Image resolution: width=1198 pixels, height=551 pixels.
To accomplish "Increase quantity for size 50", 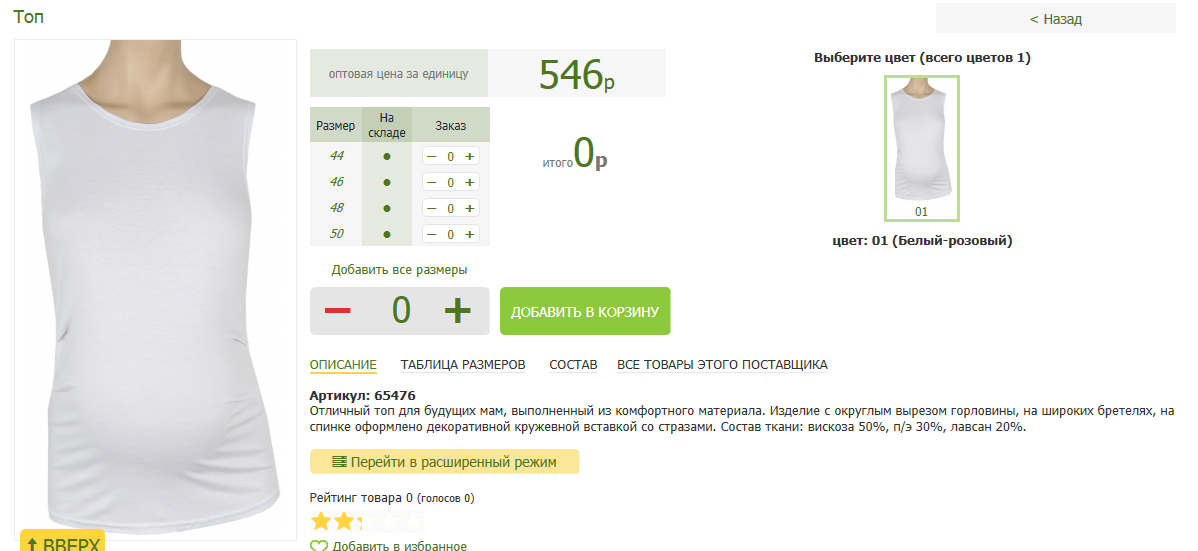I will click(469, 234).
